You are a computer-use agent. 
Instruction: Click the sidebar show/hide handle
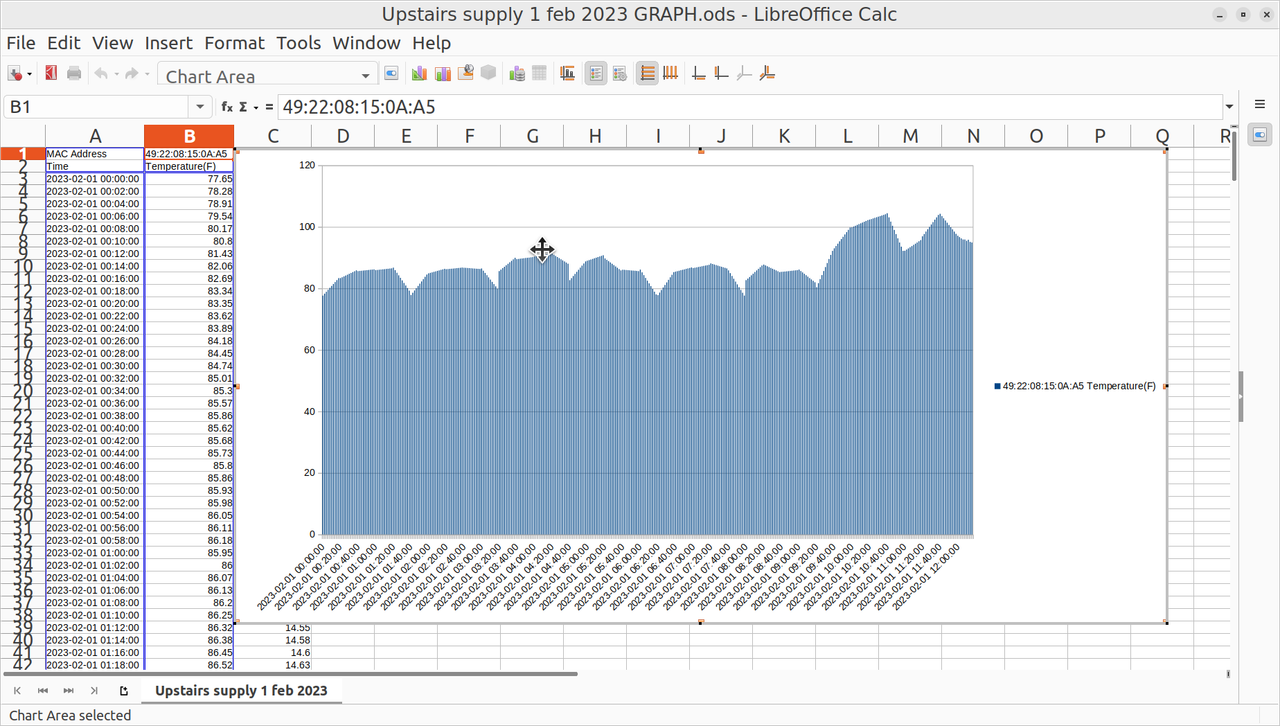tap(1241, 397)
